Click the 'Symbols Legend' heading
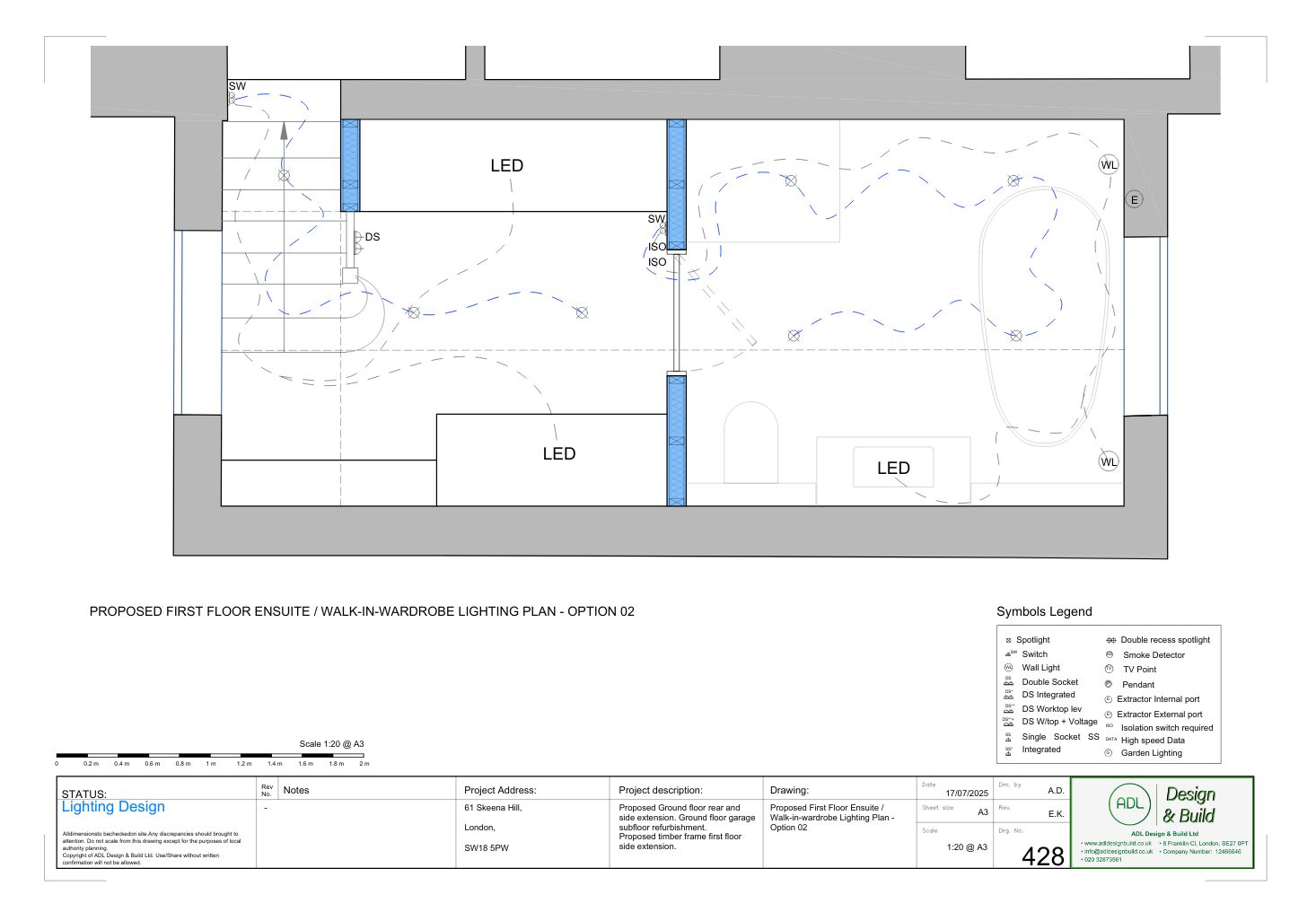The width and height of the screenshot is (1316, 912). pyautogui.click(x=1044, y=611)
